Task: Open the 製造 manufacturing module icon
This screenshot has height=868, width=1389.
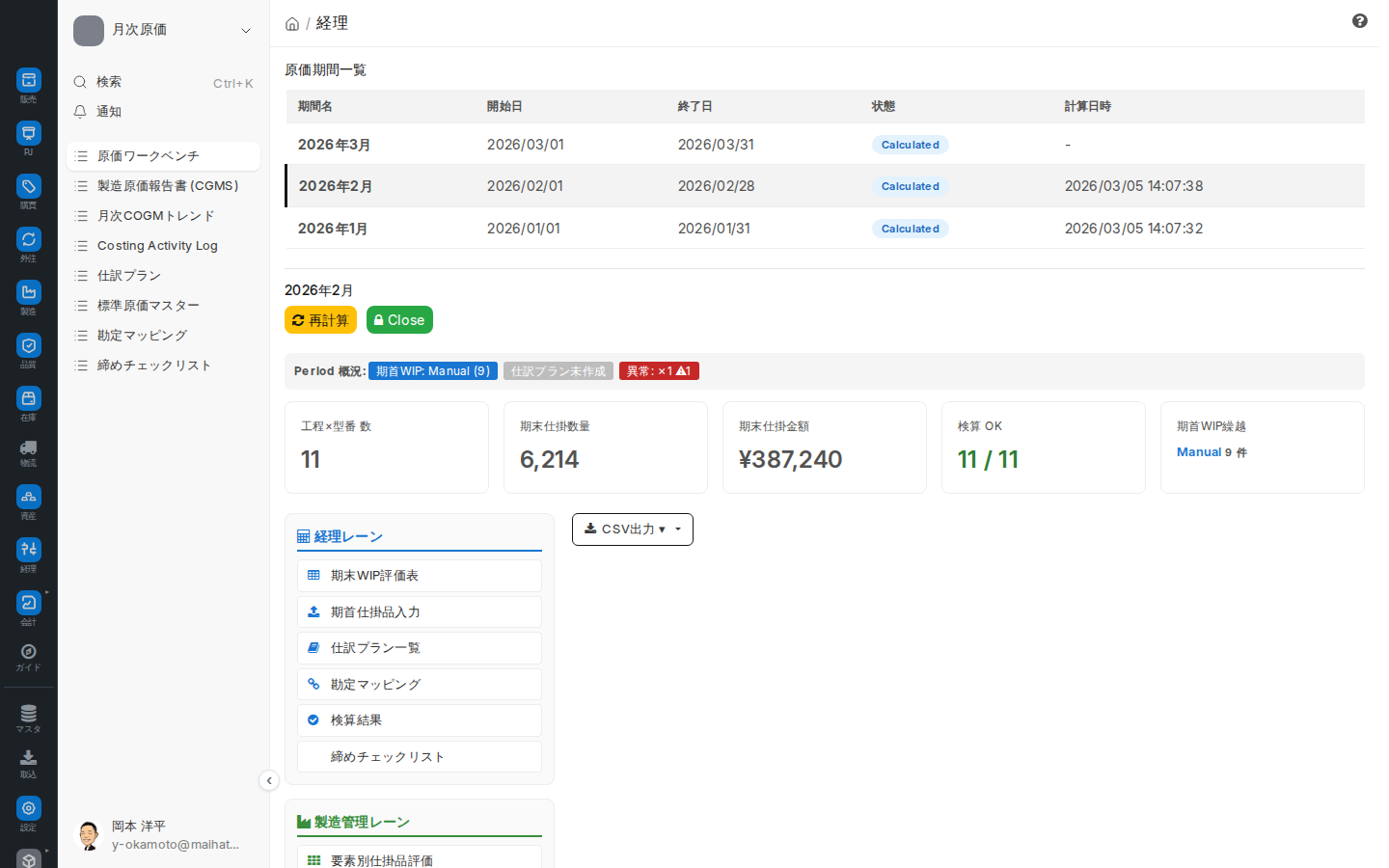Action: click(29, 292)
